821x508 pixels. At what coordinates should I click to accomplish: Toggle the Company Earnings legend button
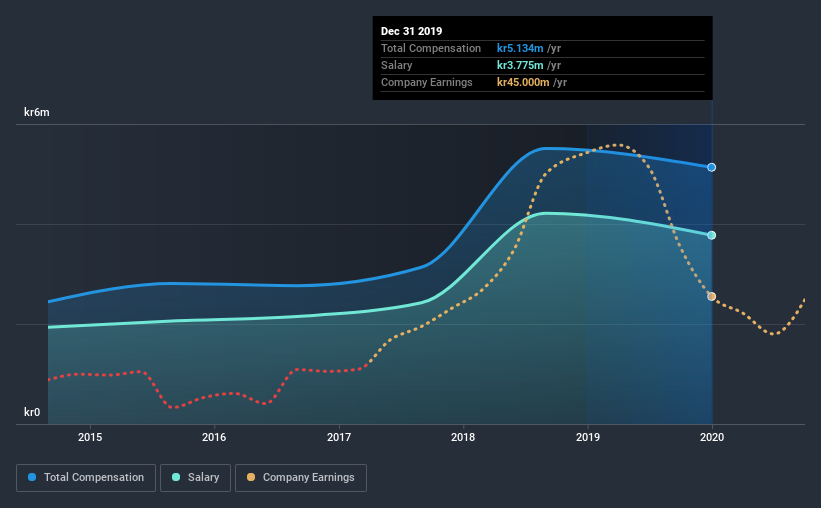tap(301, 478)
